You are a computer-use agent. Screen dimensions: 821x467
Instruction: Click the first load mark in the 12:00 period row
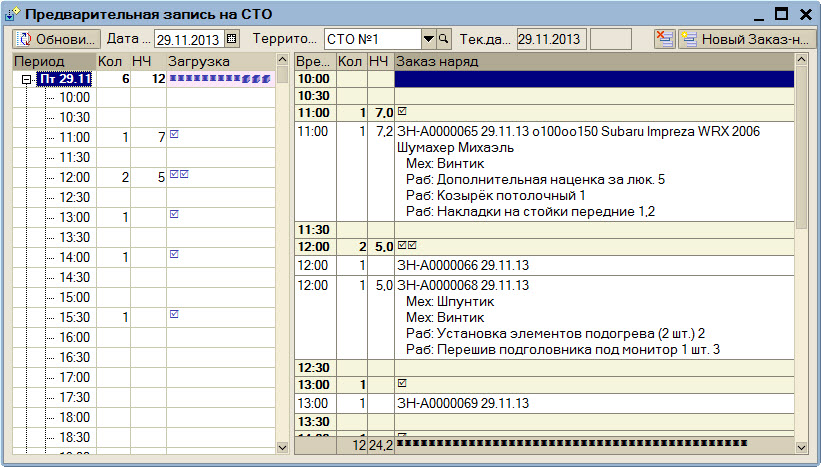click(174, 174)
